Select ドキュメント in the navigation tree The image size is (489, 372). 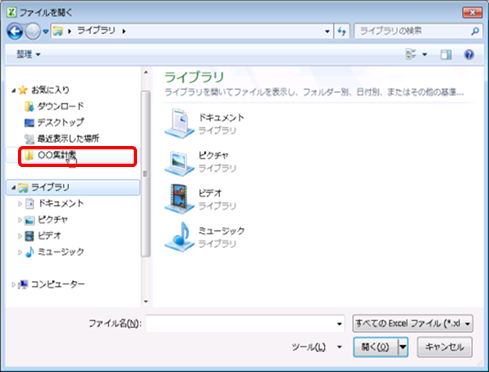pyautogui.click(x=60, y=203)
